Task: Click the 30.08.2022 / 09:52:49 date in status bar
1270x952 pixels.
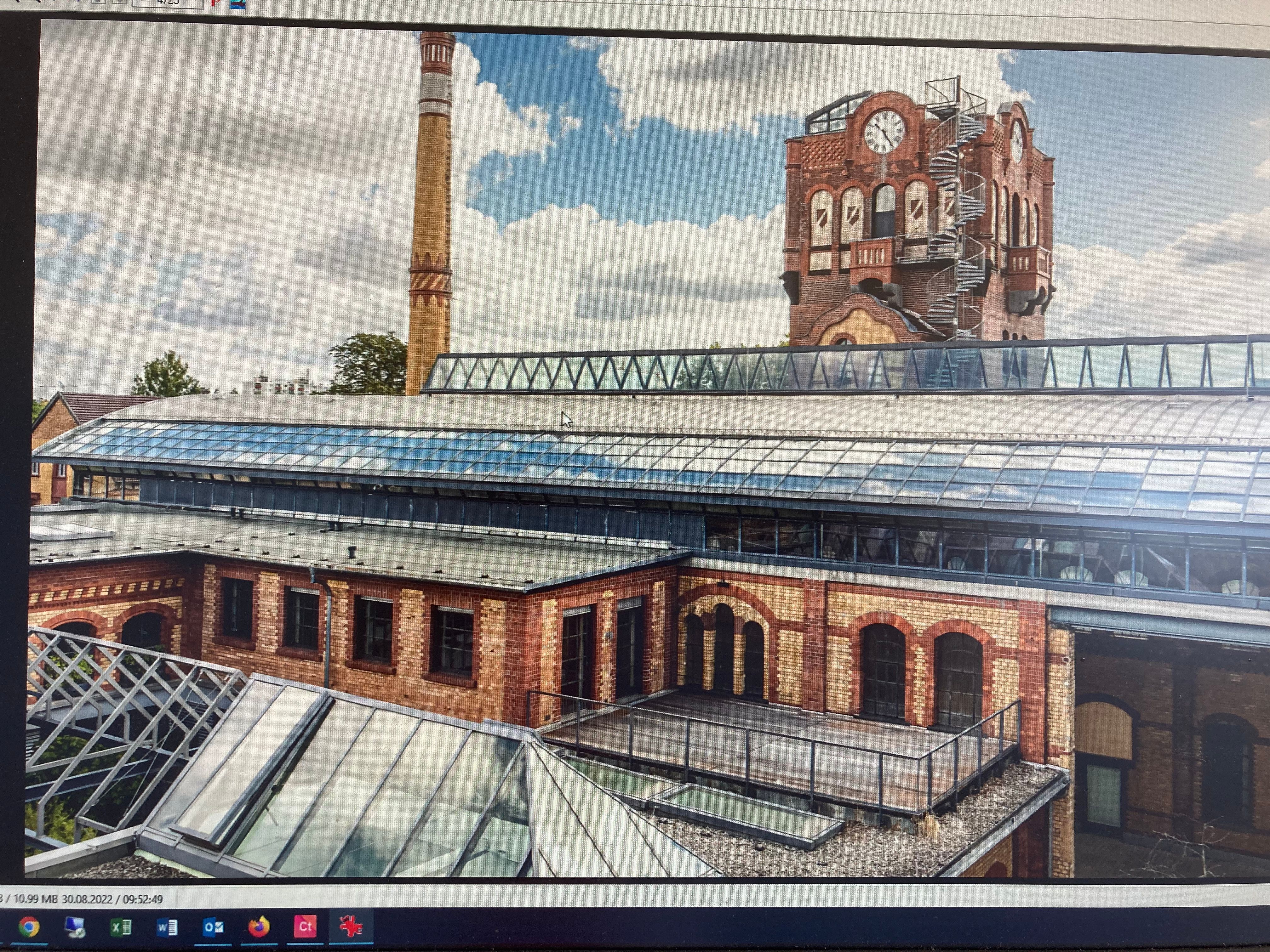Action: 112,899
